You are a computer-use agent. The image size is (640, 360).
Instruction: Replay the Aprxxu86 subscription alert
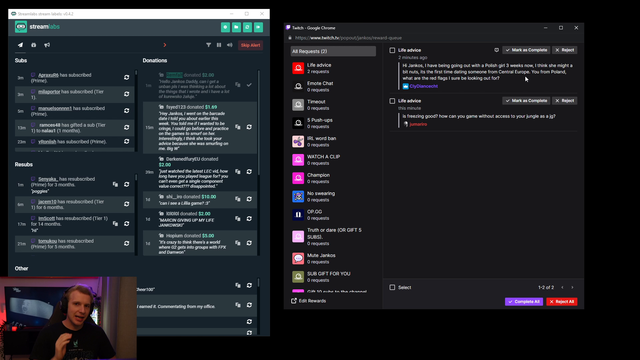pos(127,78)
